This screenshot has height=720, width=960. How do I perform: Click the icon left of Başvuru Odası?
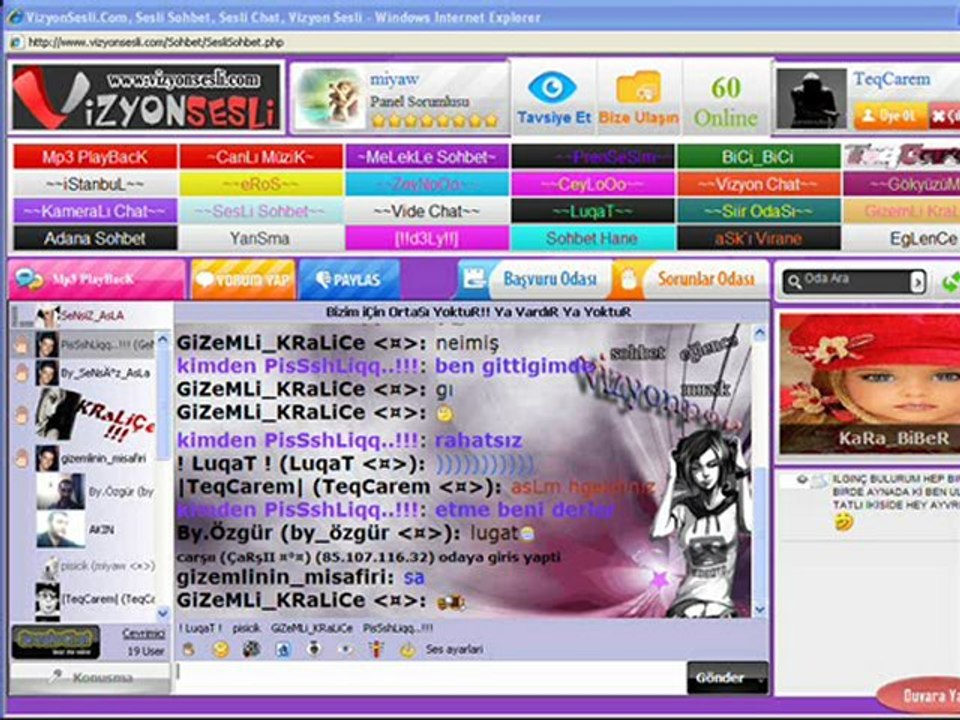click(473, 279)
